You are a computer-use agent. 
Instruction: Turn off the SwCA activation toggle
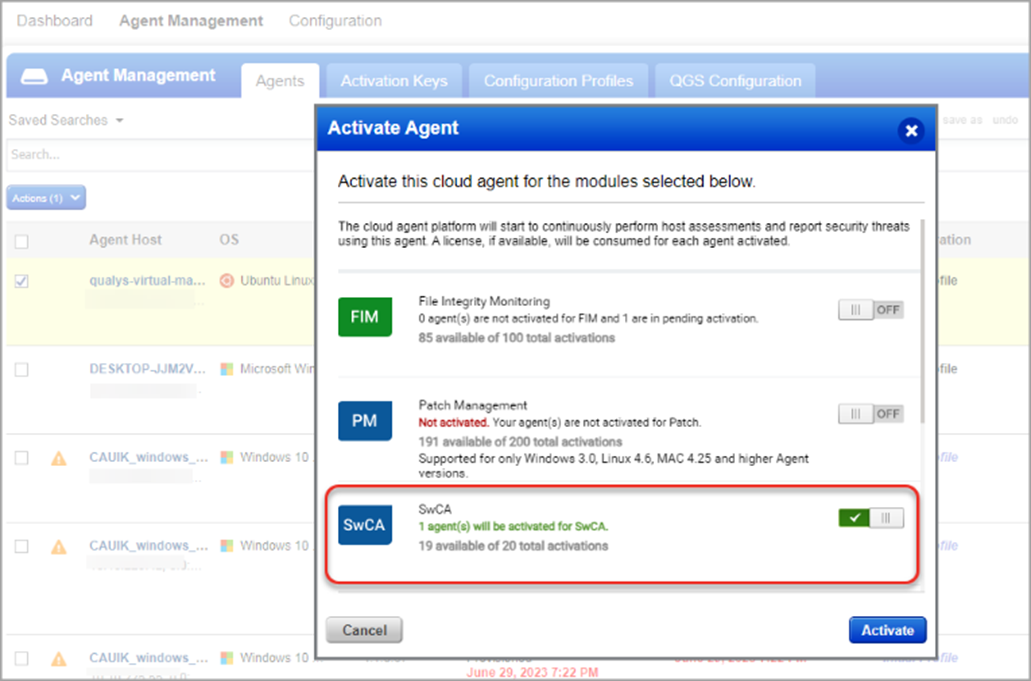coord(871,518)
